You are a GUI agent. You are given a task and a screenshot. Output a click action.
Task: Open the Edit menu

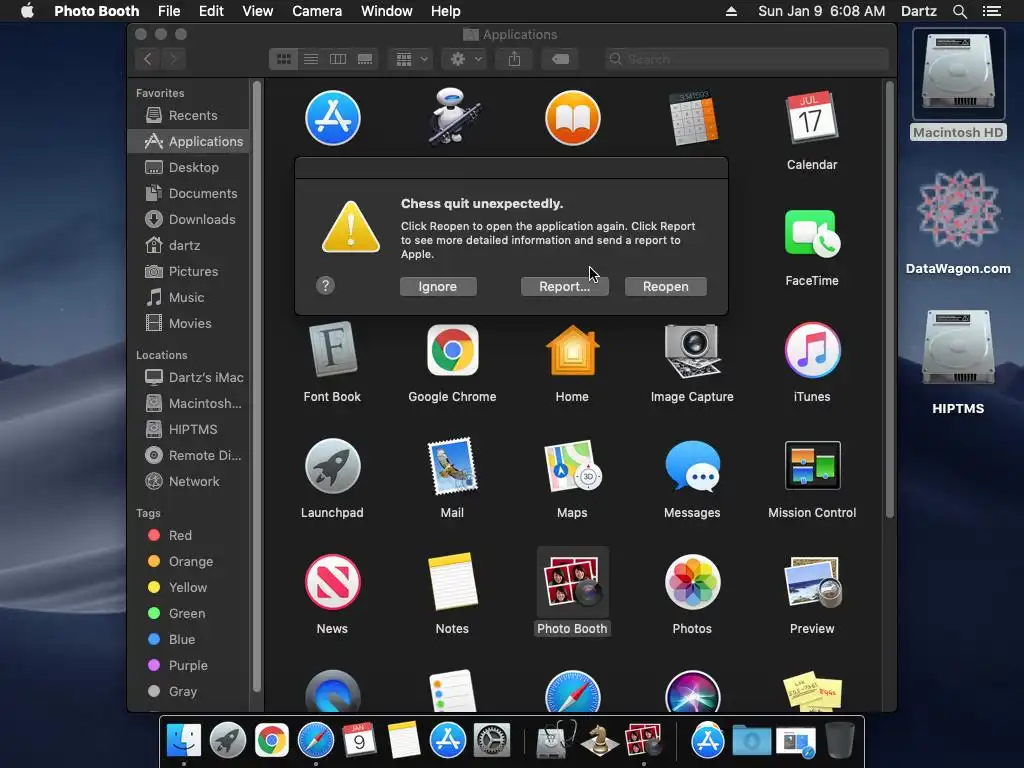(211, 11)
